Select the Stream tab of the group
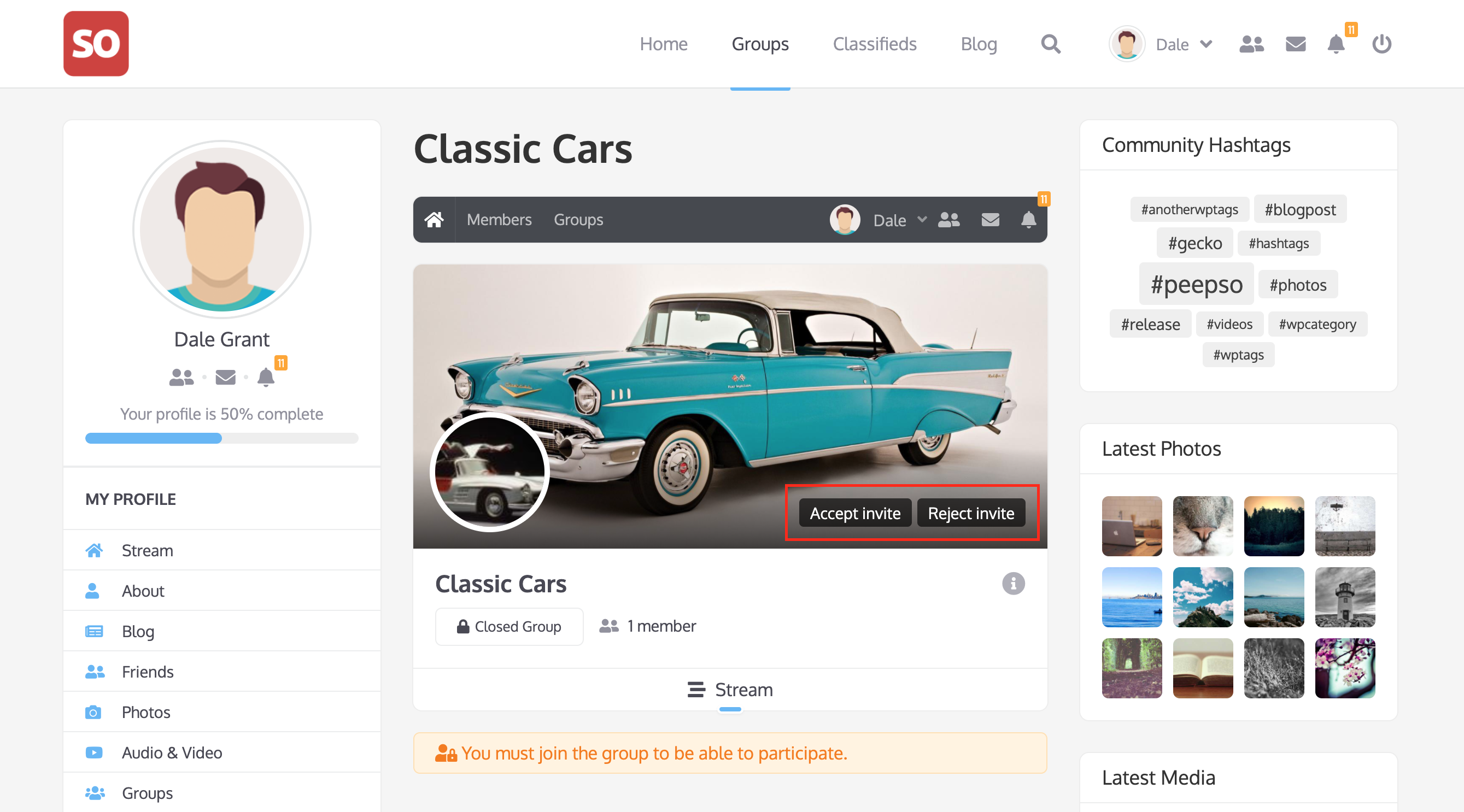 [730, 689]
